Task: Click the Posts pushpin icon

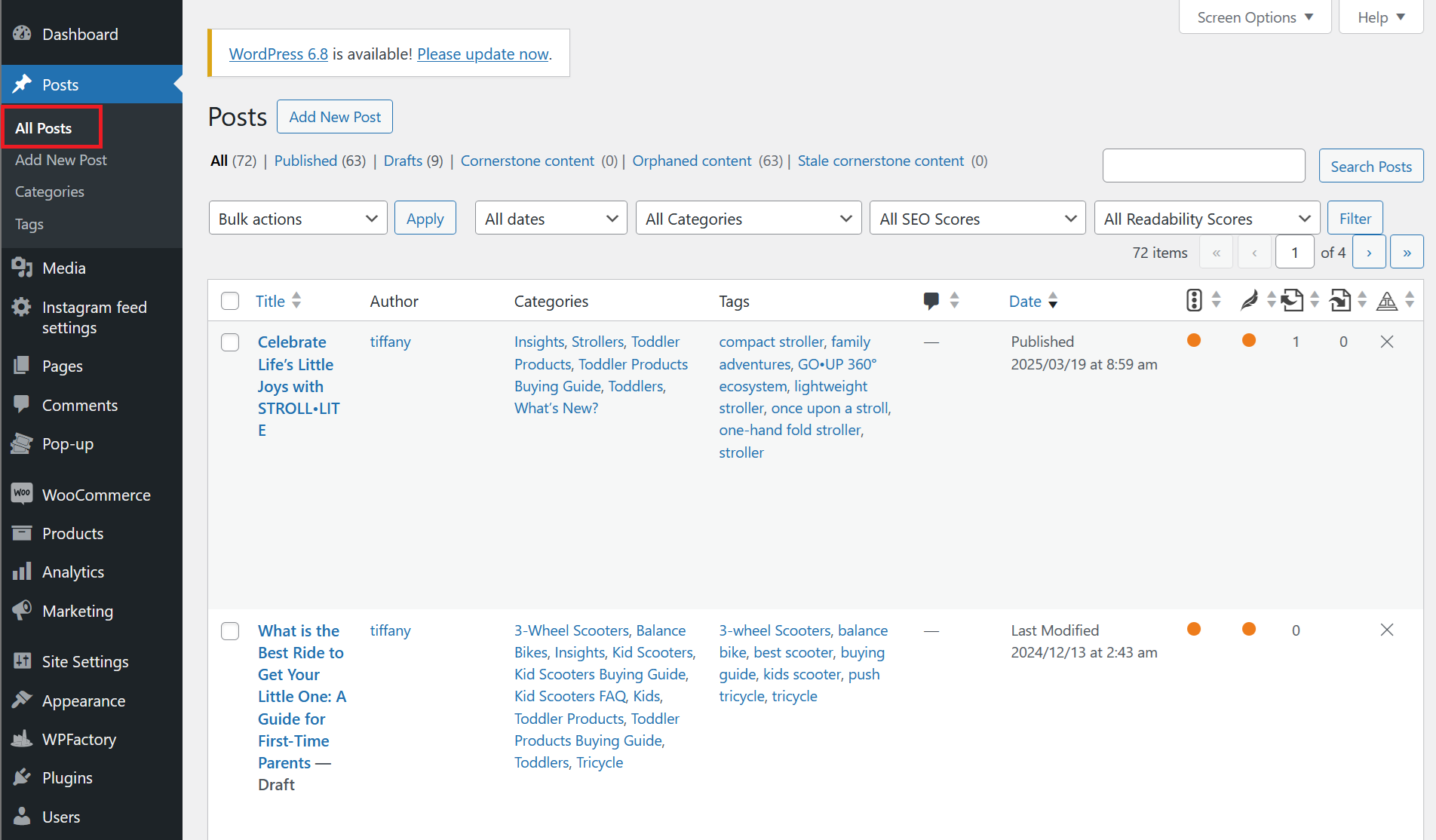Action: (22, 84)
